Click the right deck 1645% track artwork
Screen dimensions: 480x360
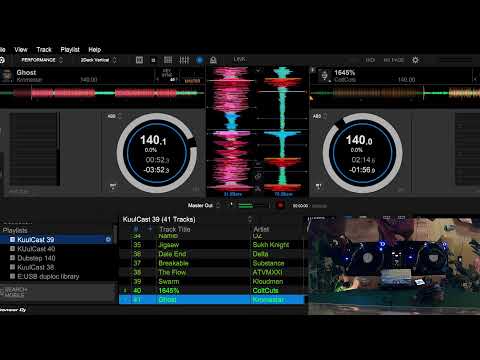[x=324, y=75]
